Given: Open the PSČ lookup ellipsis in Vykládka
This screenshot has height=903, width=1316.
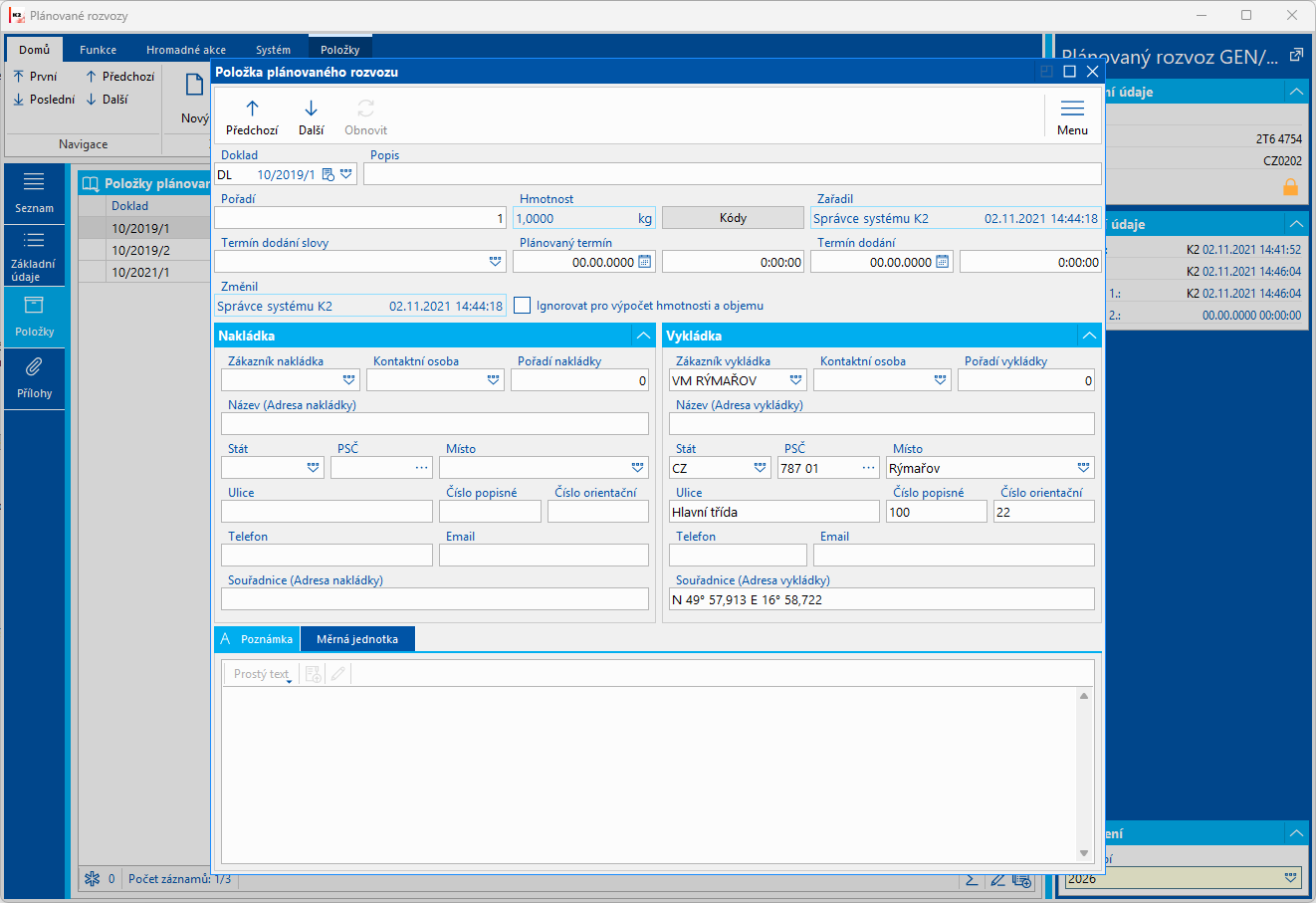Looking at the screenshot, I should tap(869, 468).
